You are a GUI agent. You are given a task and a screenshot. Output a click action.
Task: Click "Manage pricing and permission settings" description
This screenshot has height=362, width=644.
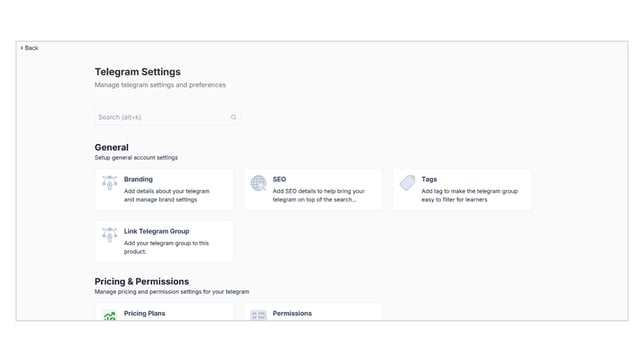pos(172,292)
